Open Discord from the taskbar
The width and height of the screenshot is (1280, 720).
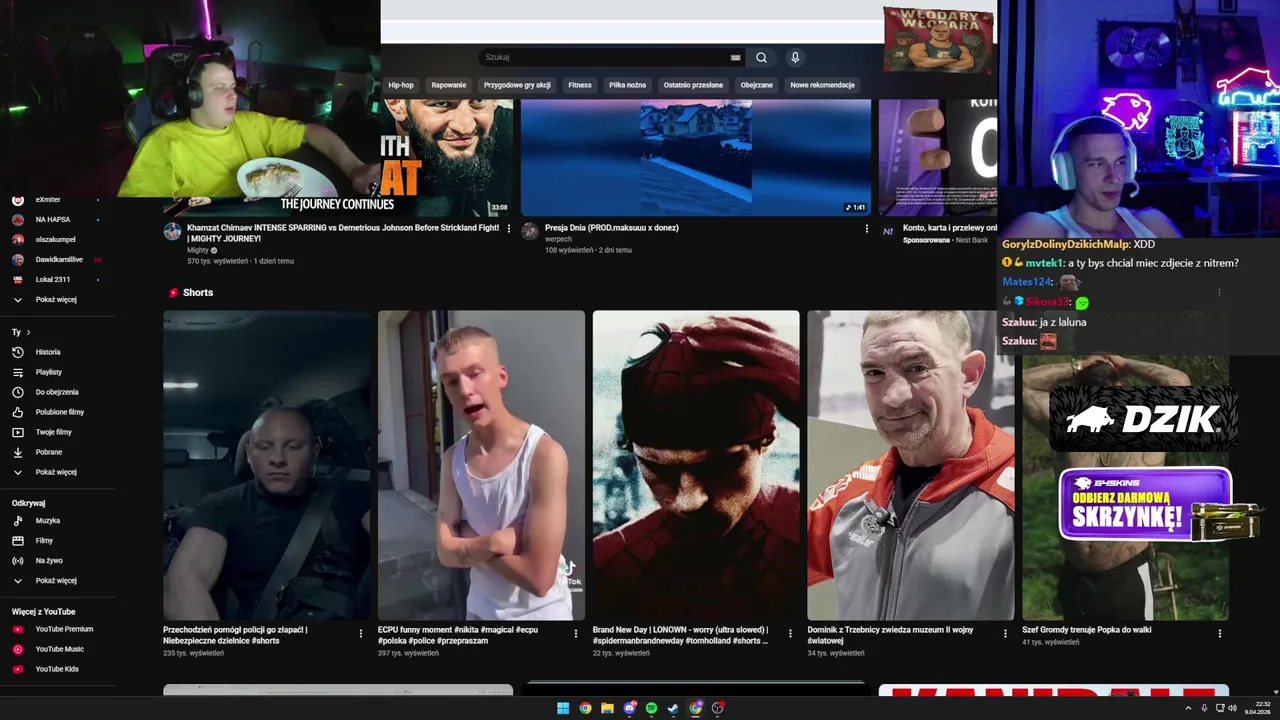[x=629, y=708]
